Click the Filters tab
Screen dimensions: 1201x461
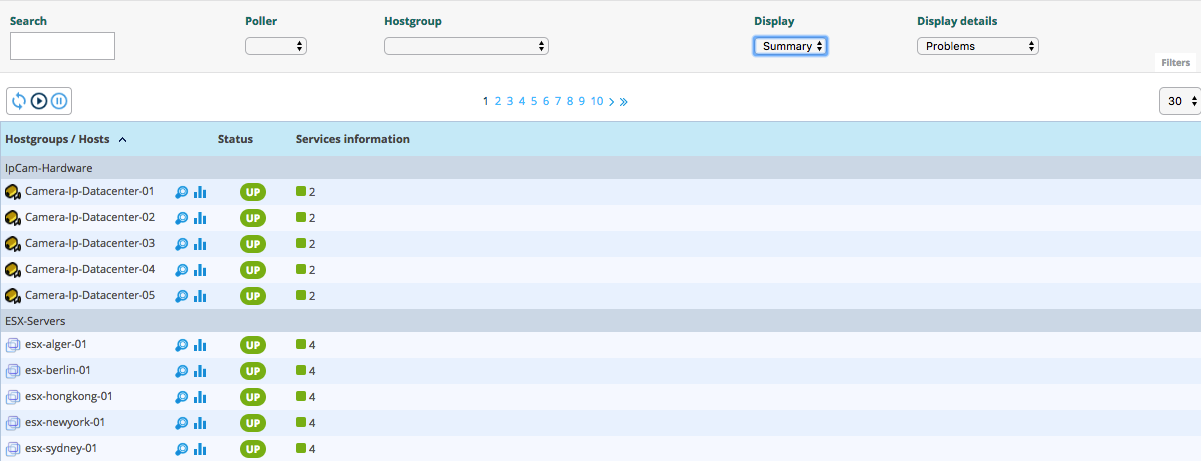point(1175,63)
